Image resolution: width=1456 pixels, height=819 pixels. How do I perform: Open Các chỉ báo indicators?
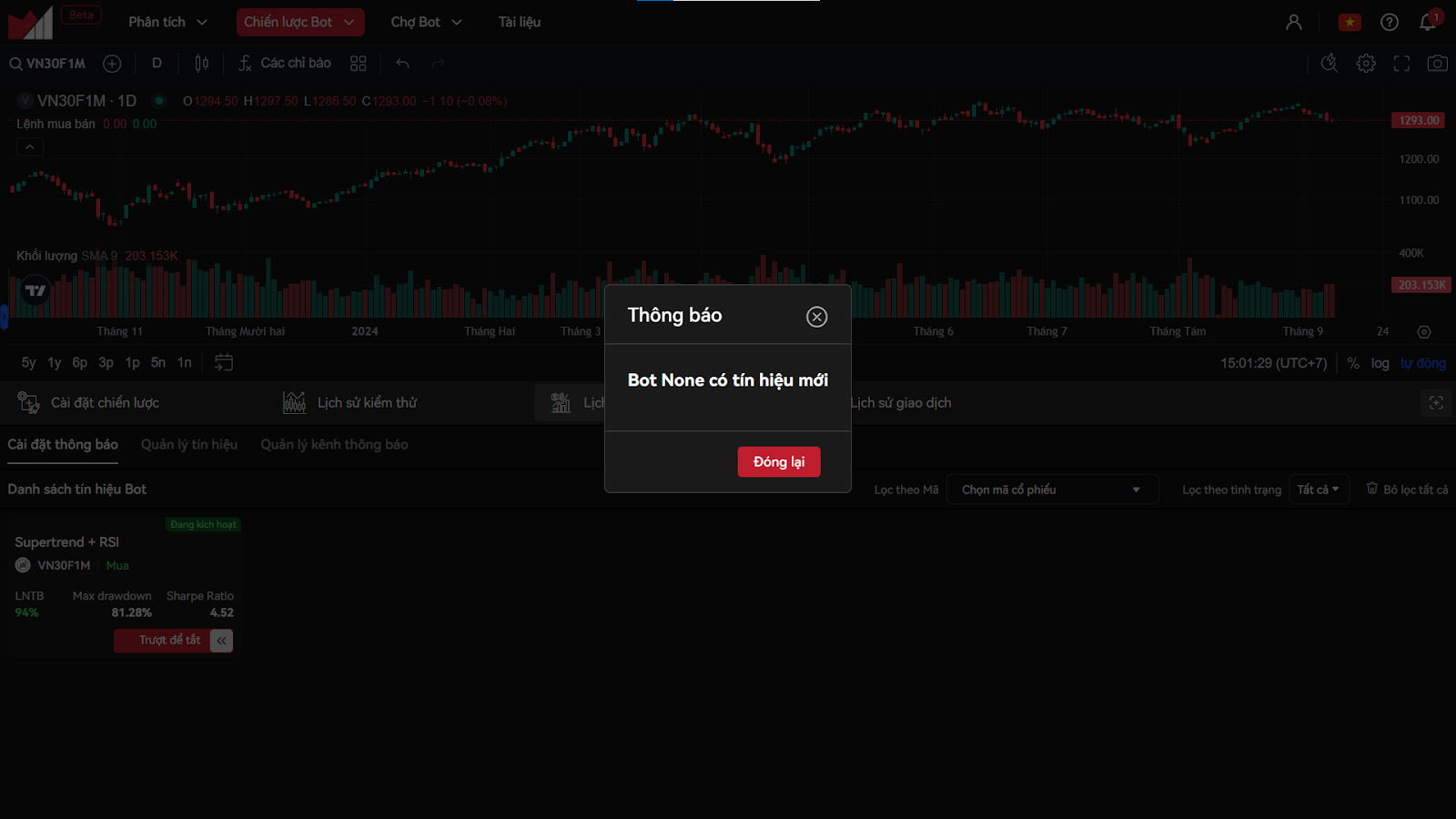(285, 63)
